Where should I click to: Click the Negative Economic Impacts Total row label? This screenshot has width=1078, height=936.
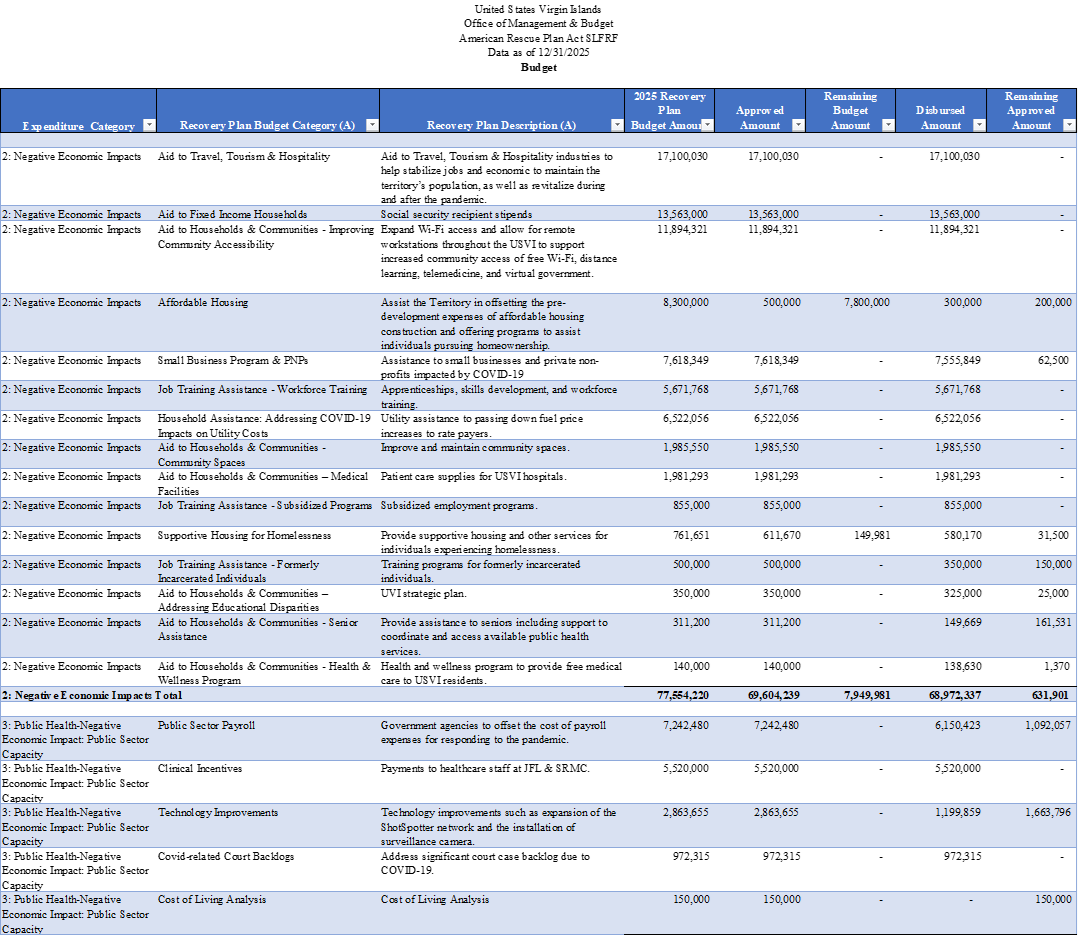(92, 694)
